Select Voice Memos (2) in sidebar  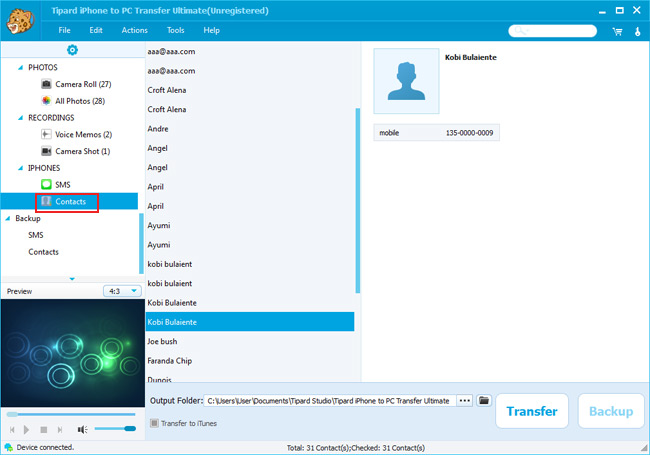pyautogui.click(x=83, y=135)
